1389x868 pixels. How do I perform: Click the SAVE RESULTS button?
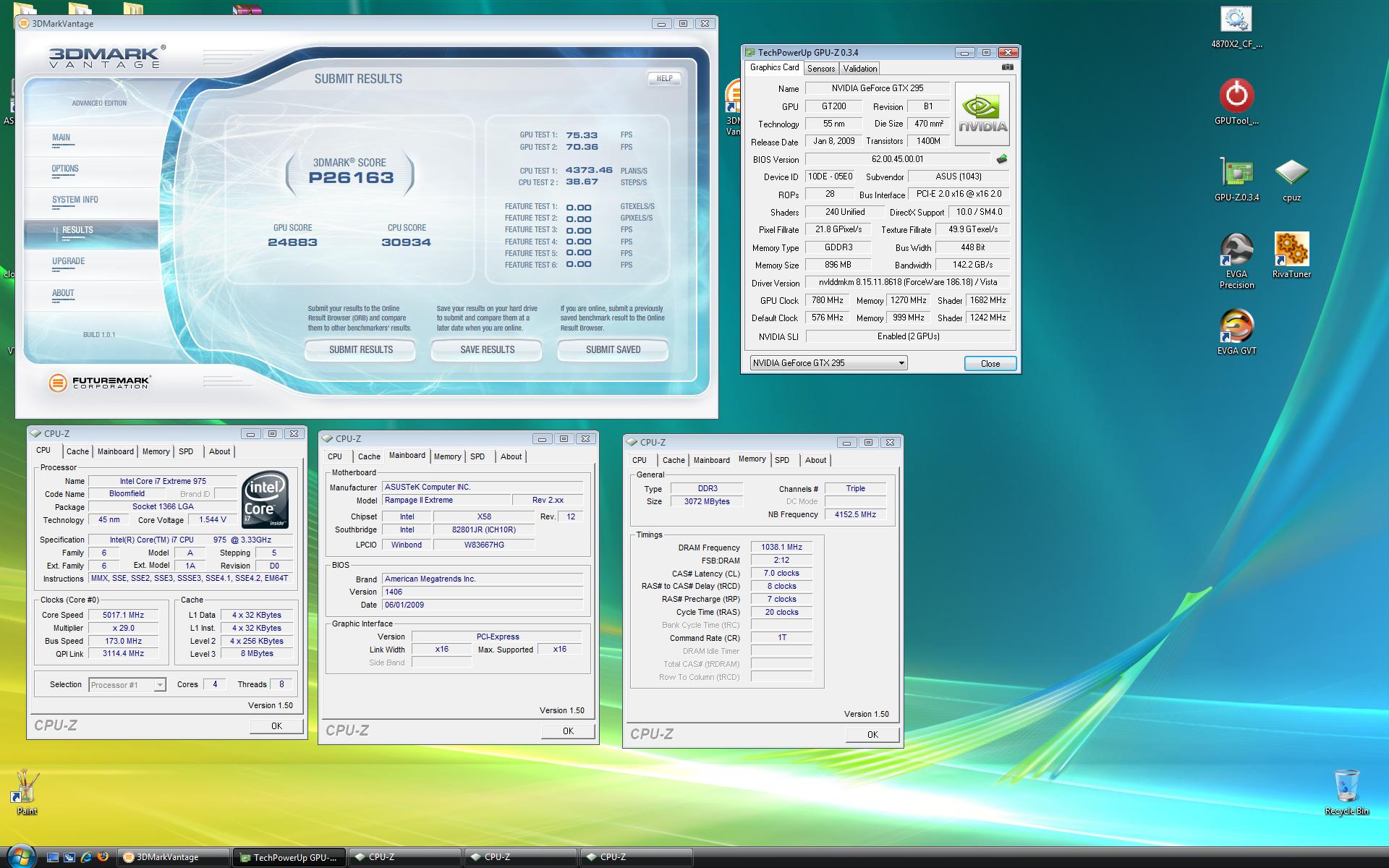[x=487, y=350]
